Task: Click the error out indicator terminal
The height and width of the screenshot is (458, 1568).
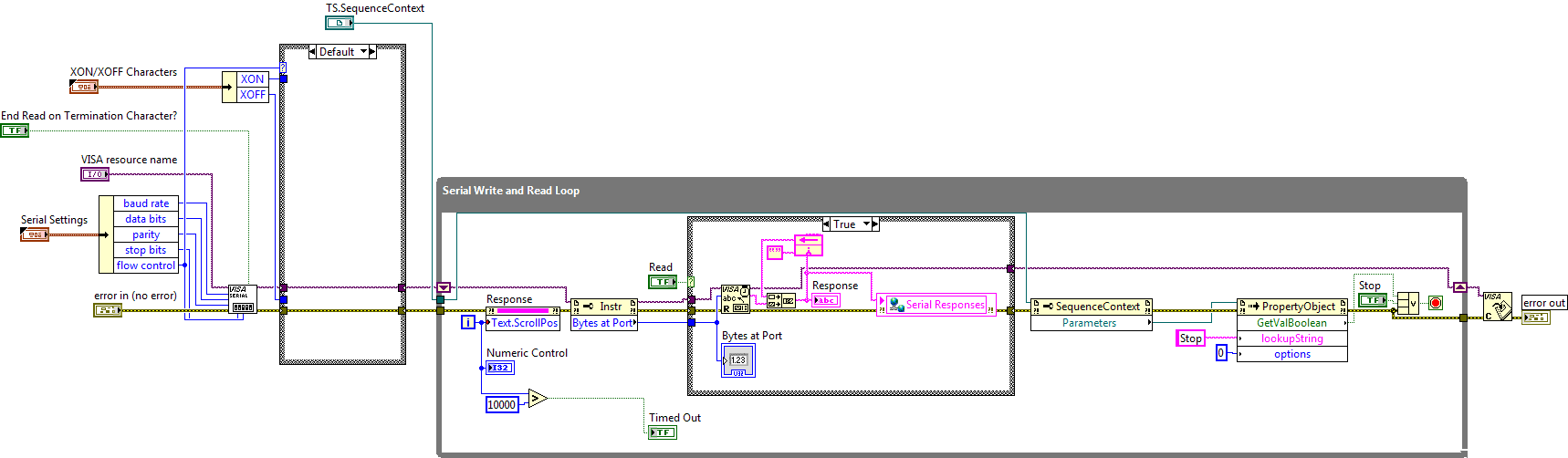Action: pos(1536,317)
